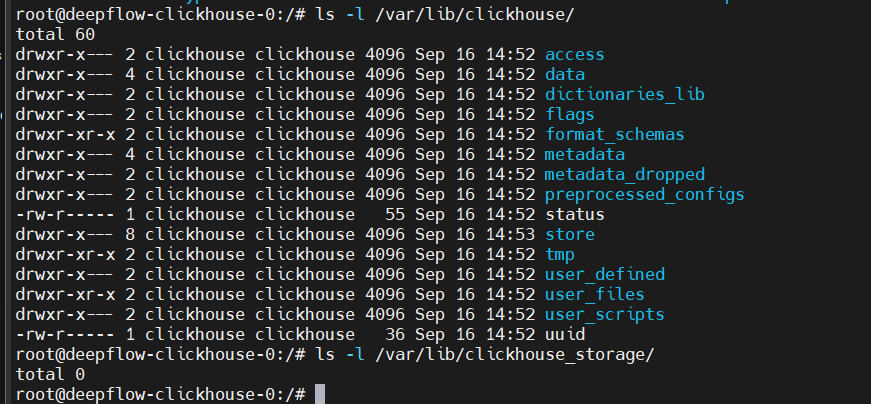Click the store directory name
This screenshot has height=404, width=871.
tap(569, 234)
